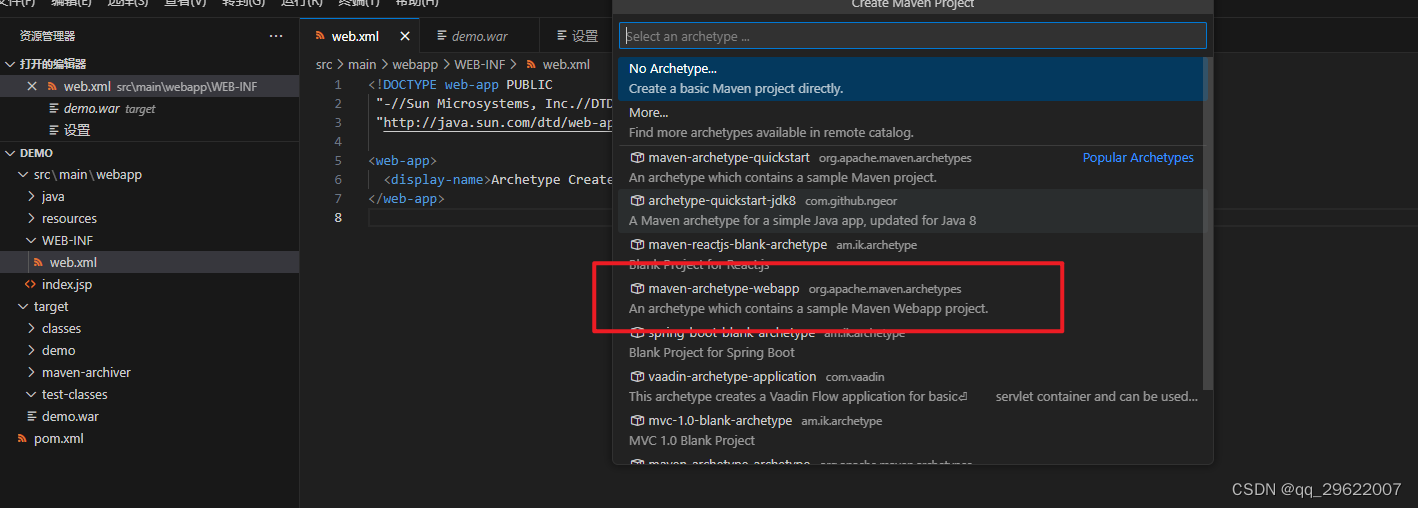Click the src breadcrumb segment
This screenshot has width=1418, height=508.
pos(324,65)
